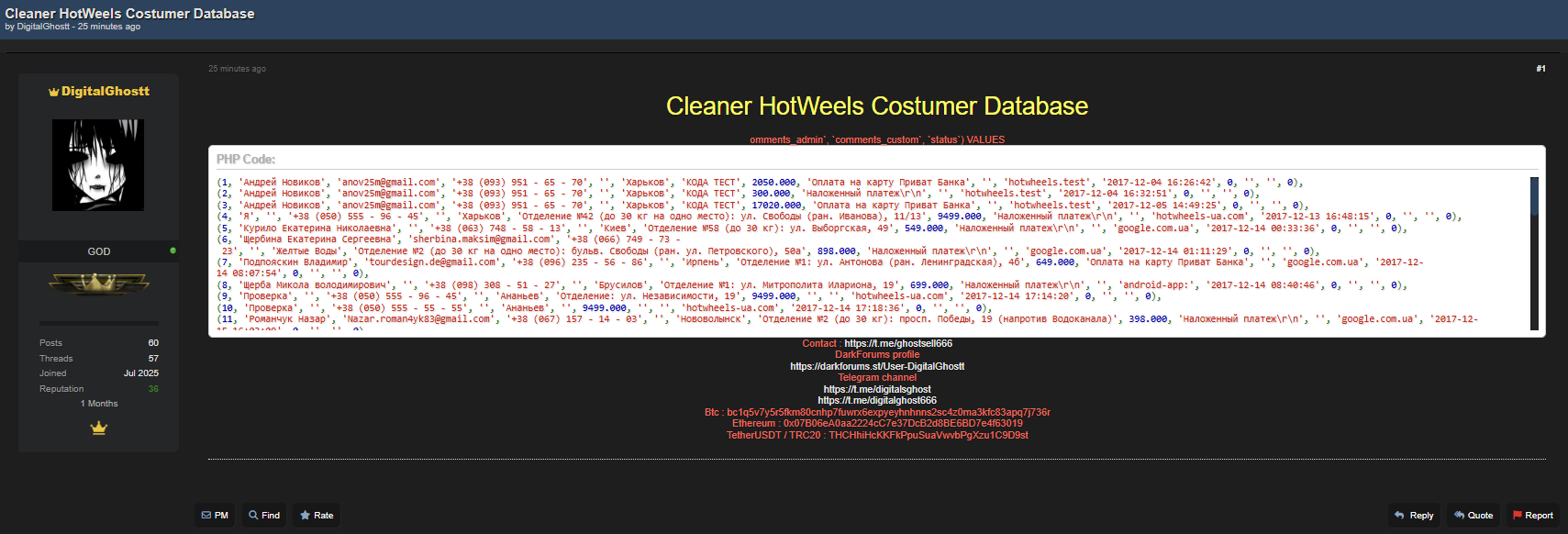Reply to the post
The height and width of the screenshot is (534, 1568).
(1414, 515)
